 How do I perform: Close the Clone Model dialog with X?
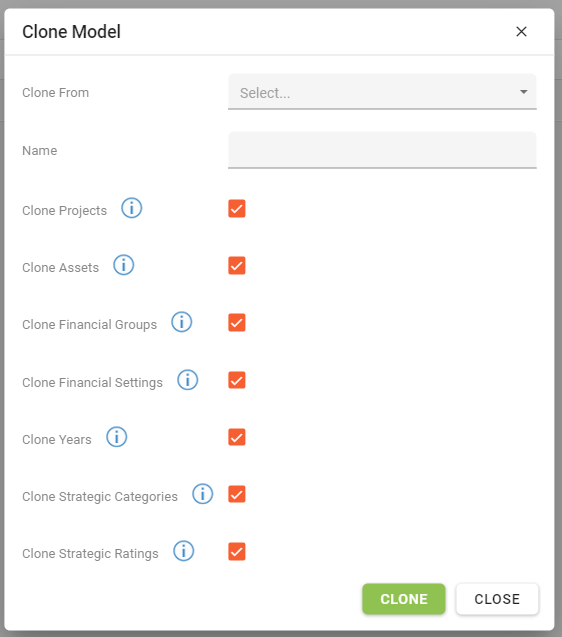tap(521, 31)
